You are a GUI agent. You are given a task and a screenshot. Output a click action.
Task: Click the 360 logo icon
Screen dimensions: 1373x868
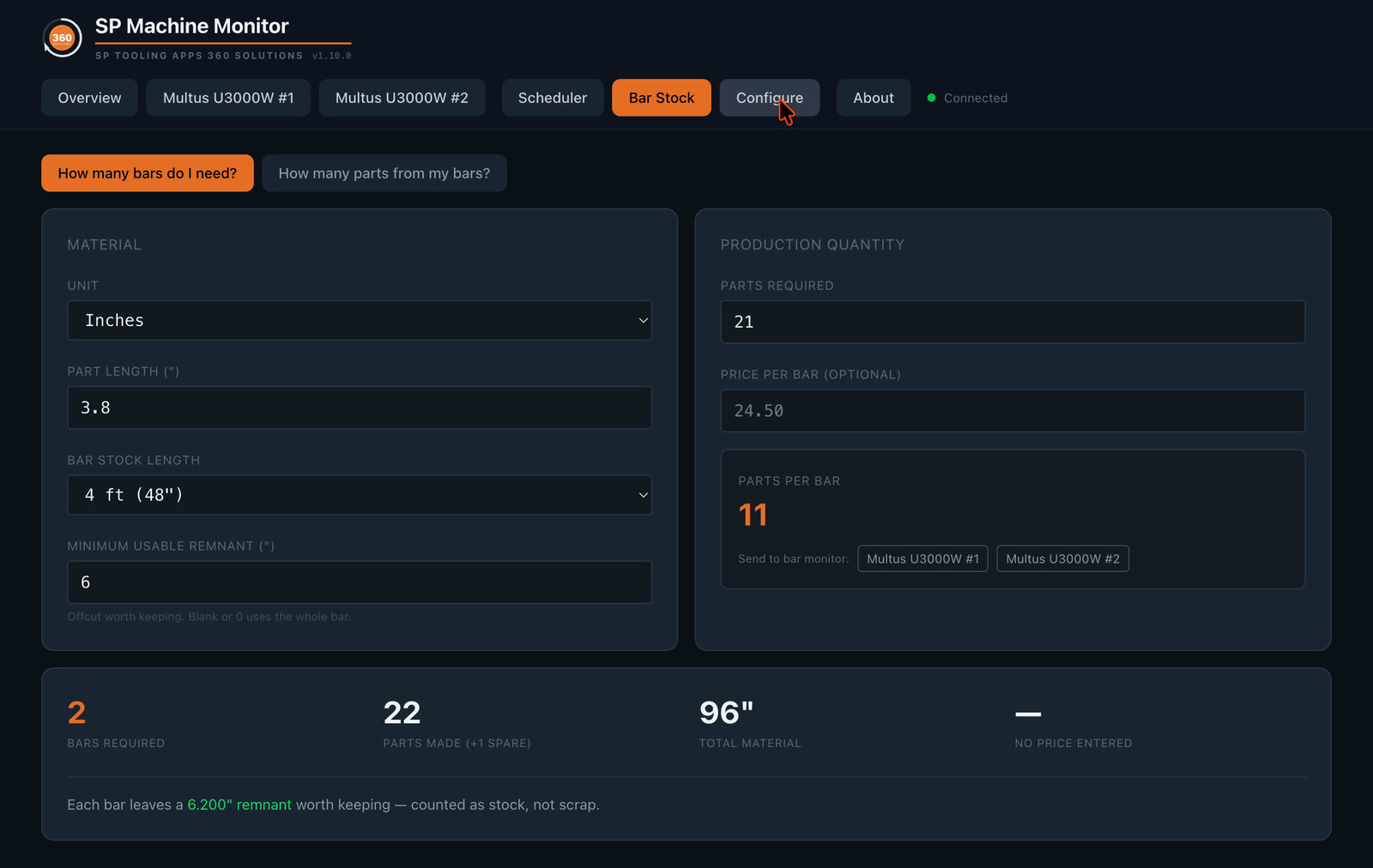tap(62, 38)
